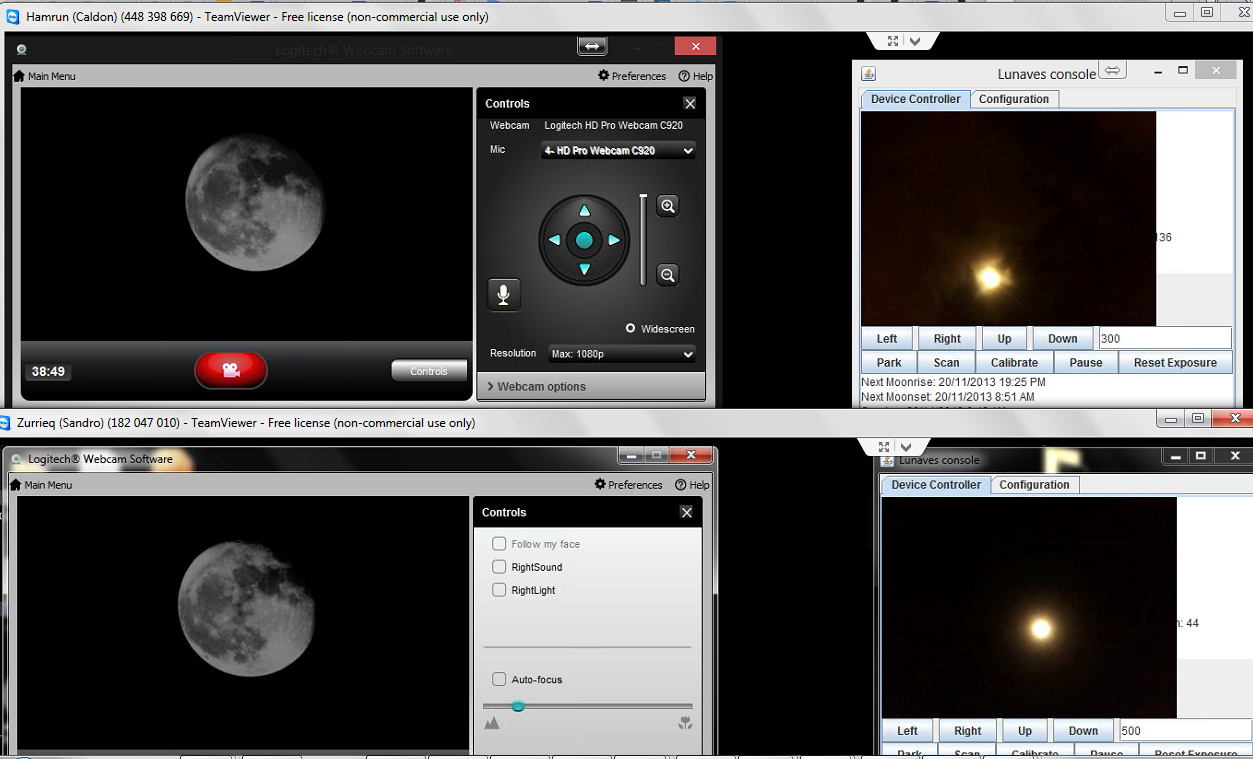Click the Reset Exposure button
The width and height of the screenshot is (1253, 759).
pos(1176,363)
